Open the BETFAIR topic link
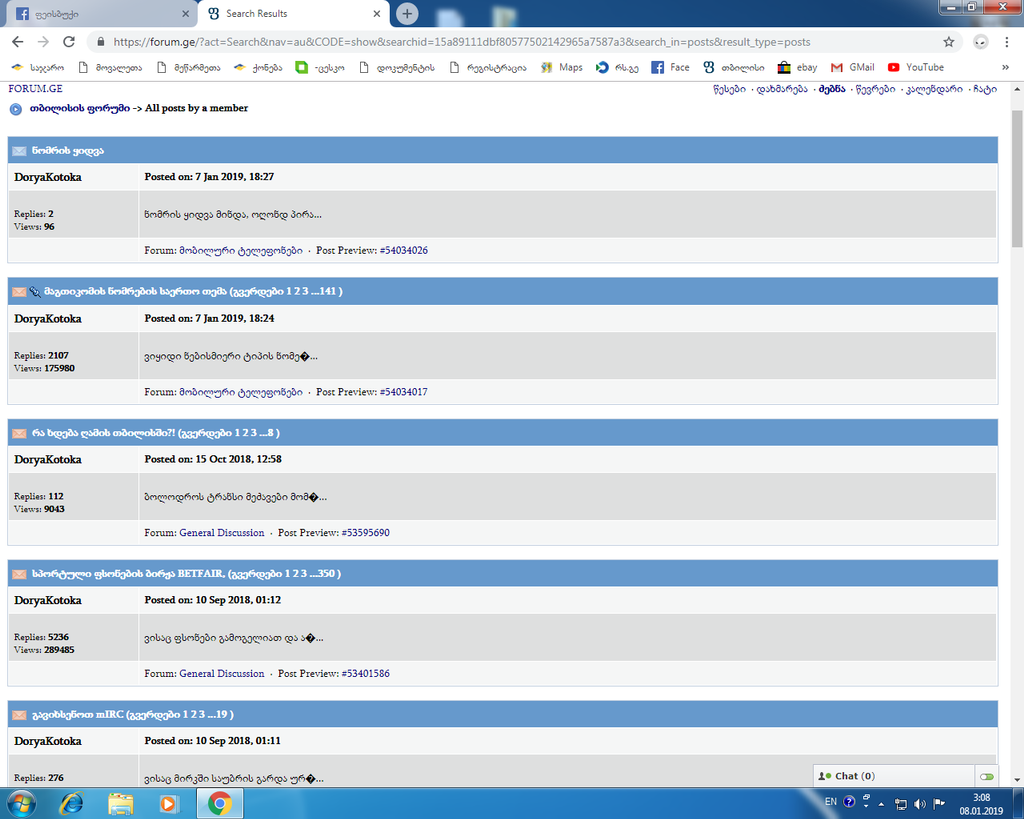This screenshot has height=819, width=1024. 128,573
